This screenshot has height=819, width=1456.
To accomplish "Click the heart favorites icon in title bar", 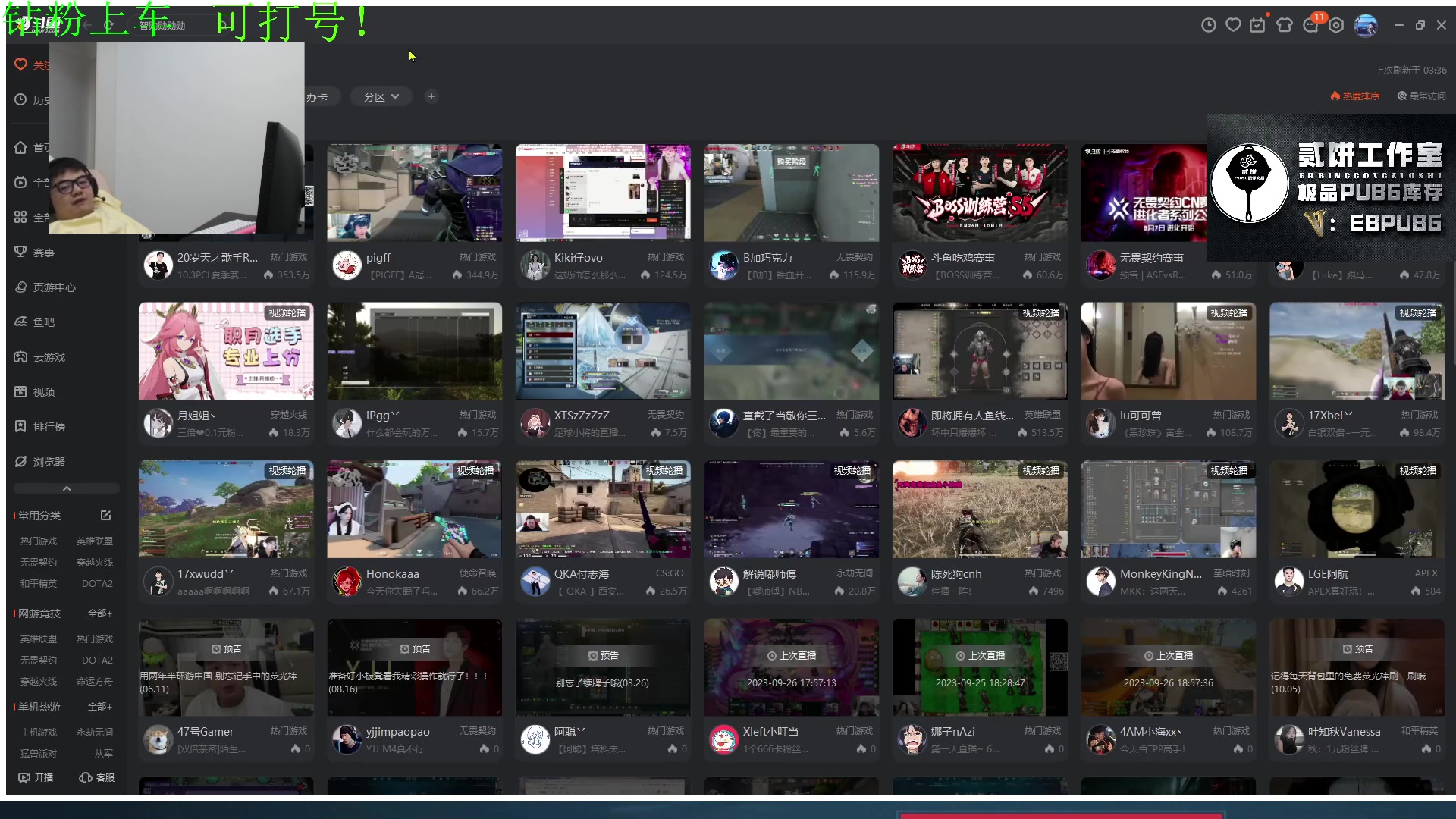I will pyautogui.click(x=1233, y=25).
